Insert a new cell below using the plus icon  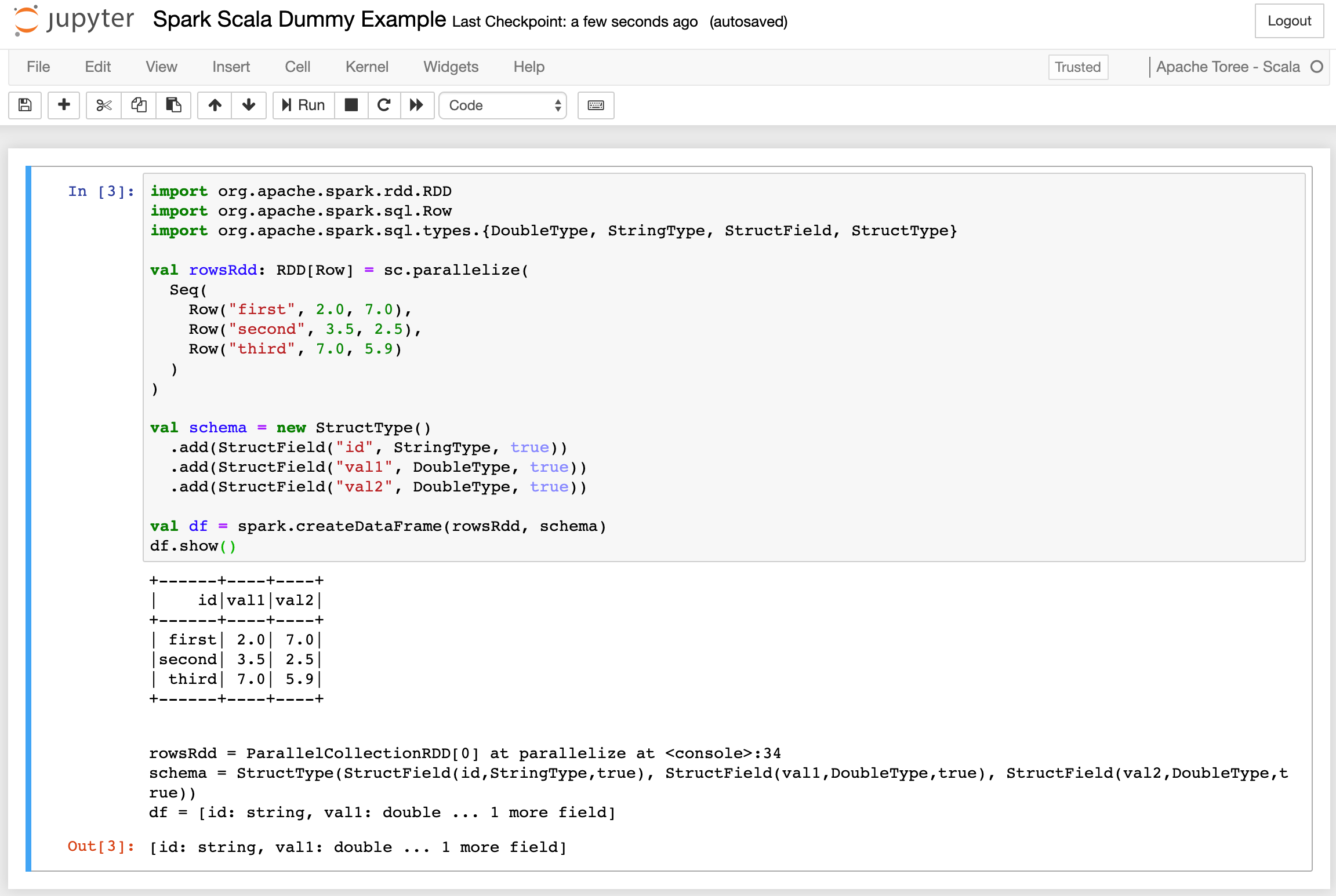(x=63, y=105)
